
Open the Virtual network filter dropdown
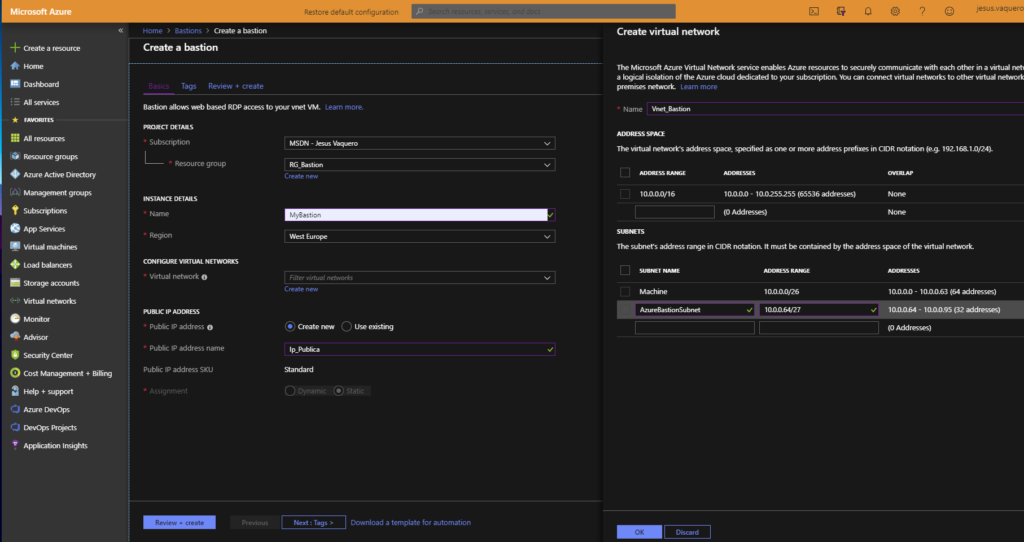point(420,278)
